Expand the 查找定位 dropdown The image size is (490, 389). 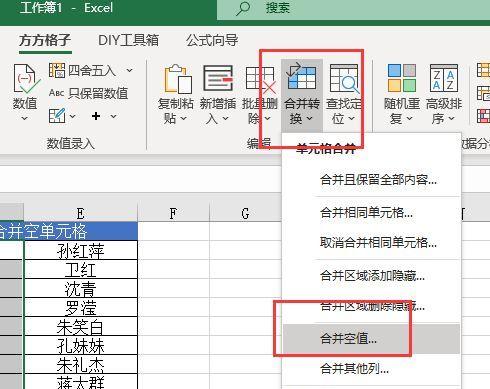click(351, 118)
